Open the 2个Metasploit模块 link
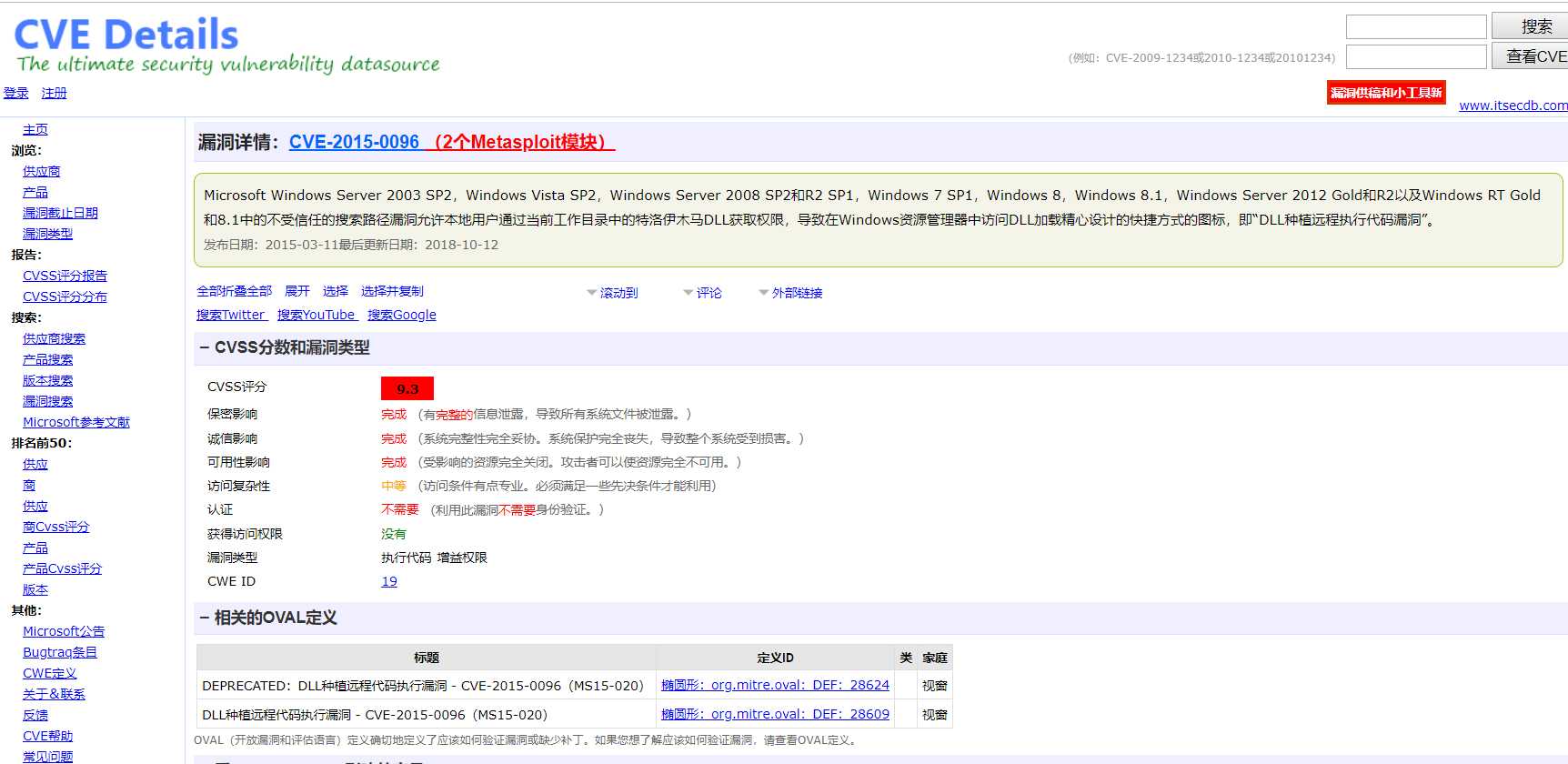Screen dimensions: 1568x764 [520, 142]
